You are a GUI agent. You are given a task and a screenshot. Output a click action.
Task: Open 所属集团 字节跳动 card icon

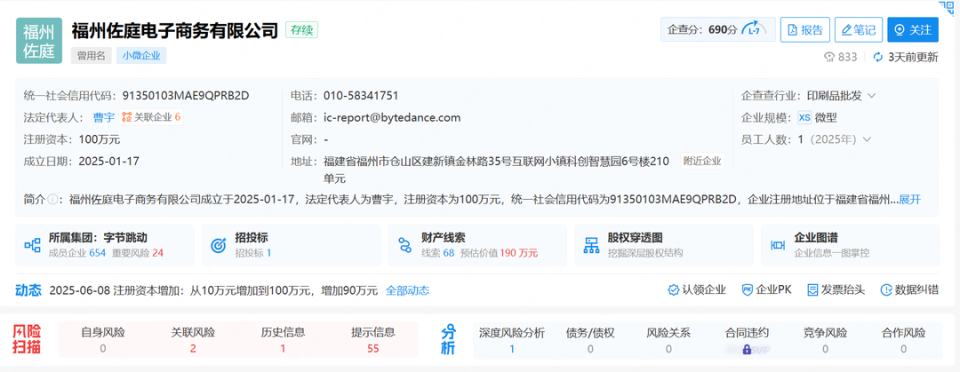32,245
